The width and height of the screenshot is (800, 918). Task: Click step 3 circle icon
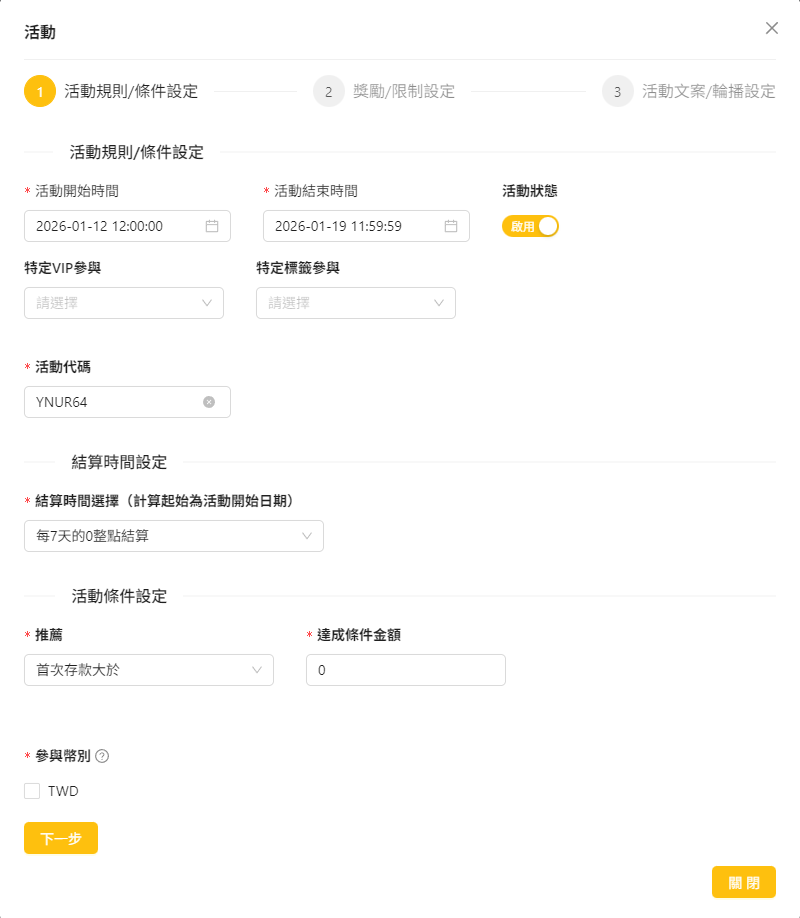pyautogui.click(x=617, y=92)
